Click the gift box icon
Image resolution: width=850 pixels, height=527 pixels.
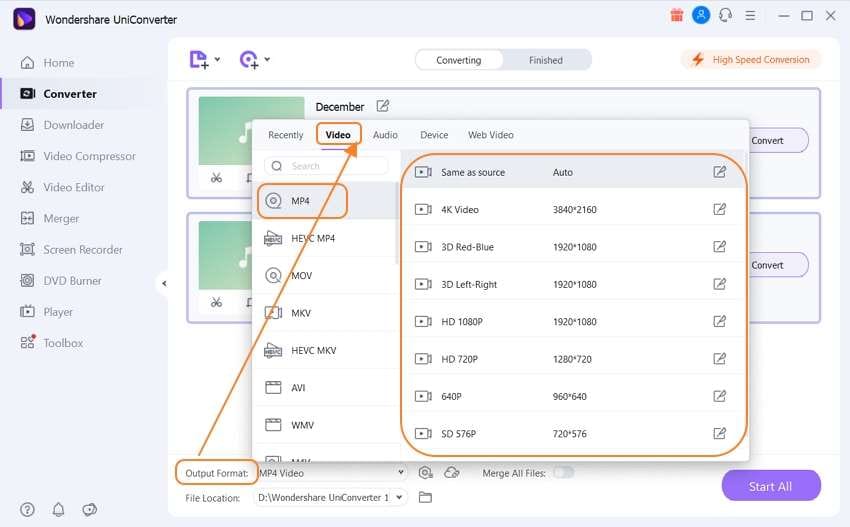[677, 15]
